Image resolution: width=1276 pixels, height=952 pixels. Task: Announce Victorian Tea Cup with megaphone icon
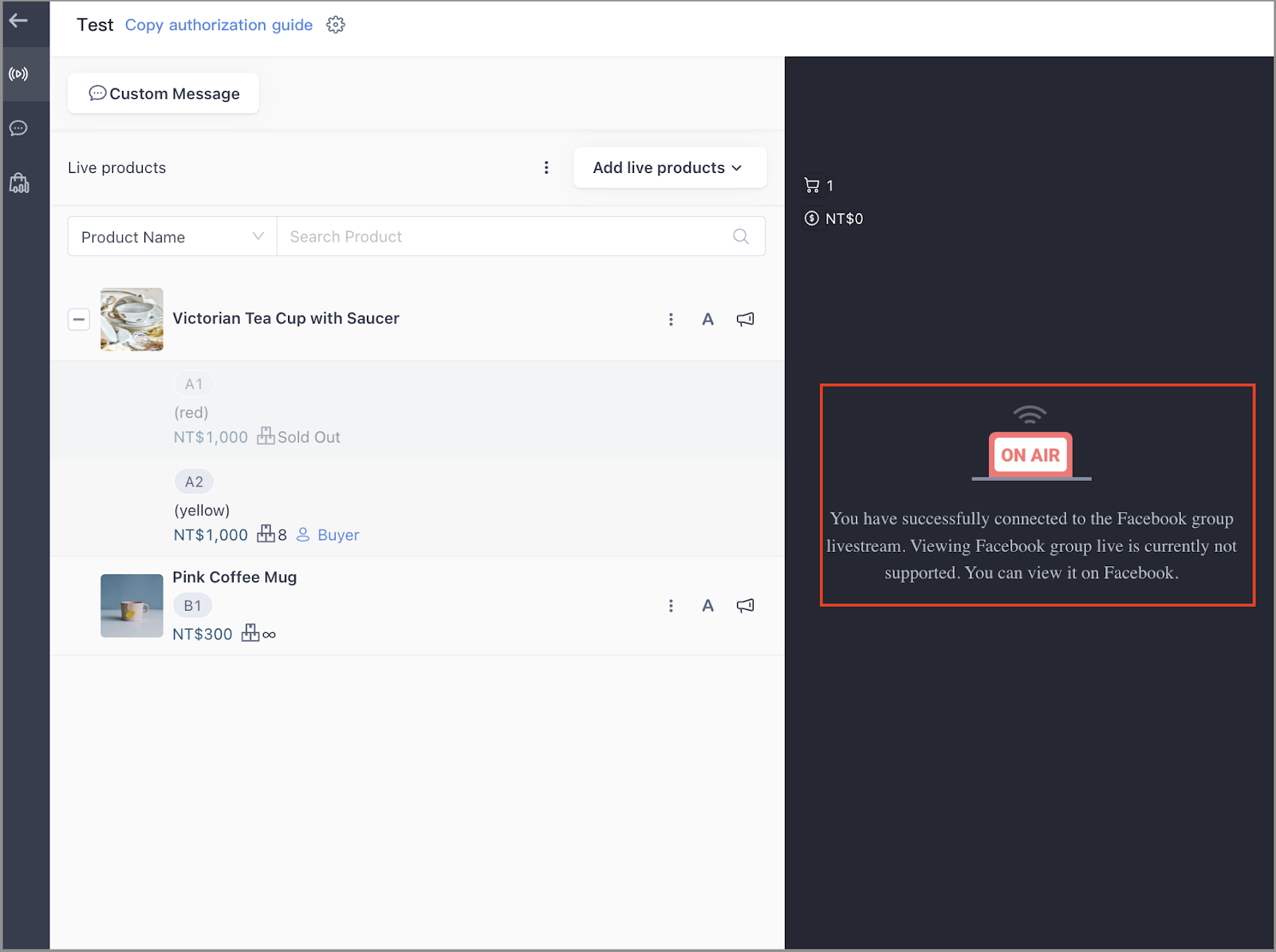point(745,319)
